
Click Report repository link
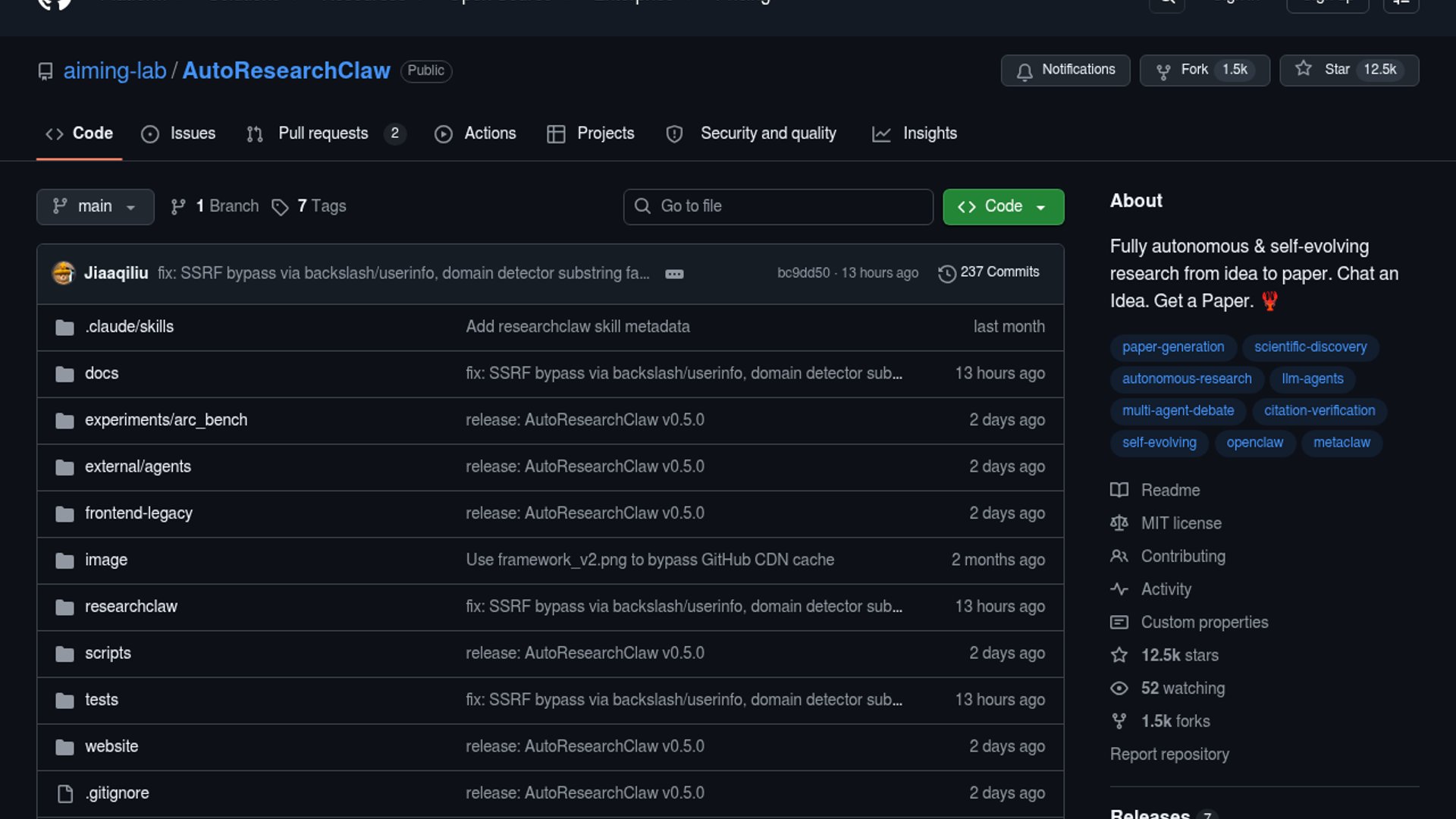click(1169, 755)
